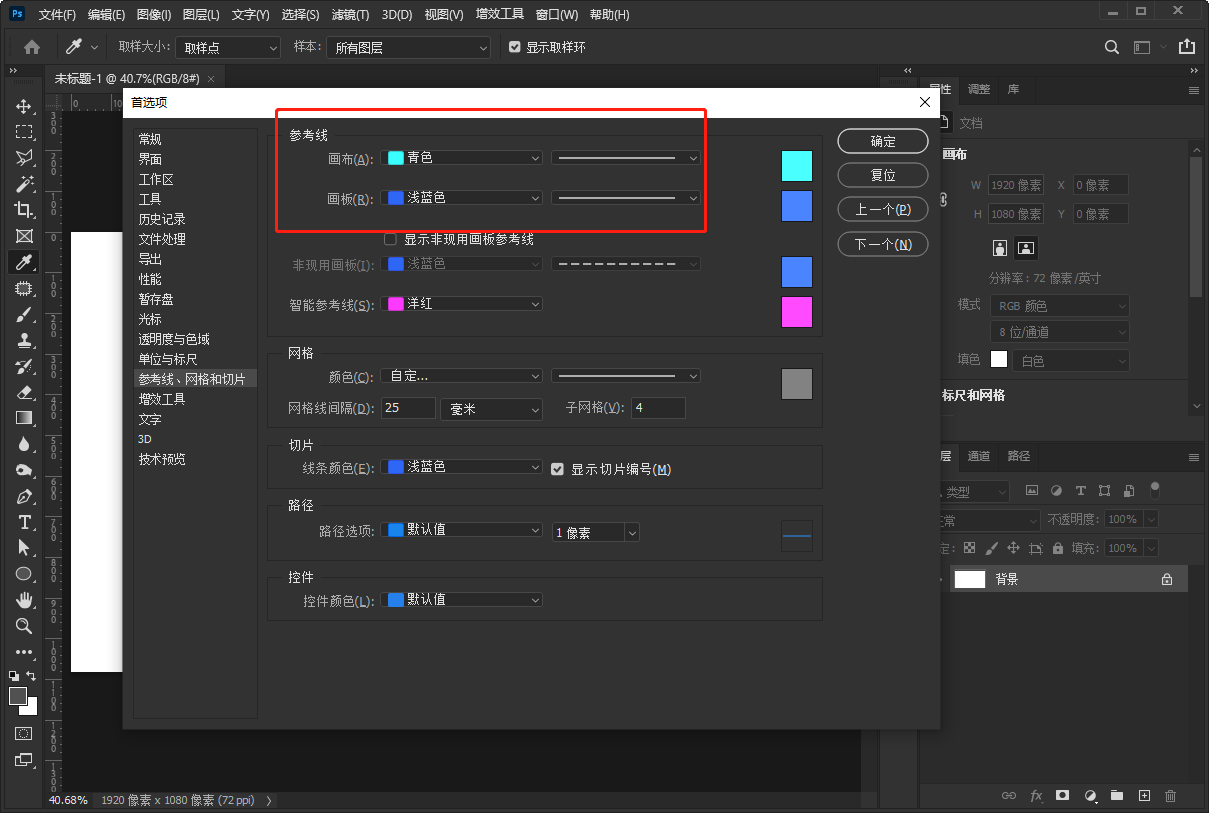Click the 确定 button
Screen dimensions: 1209x813
pyautogui.click(x=883, y=141)
